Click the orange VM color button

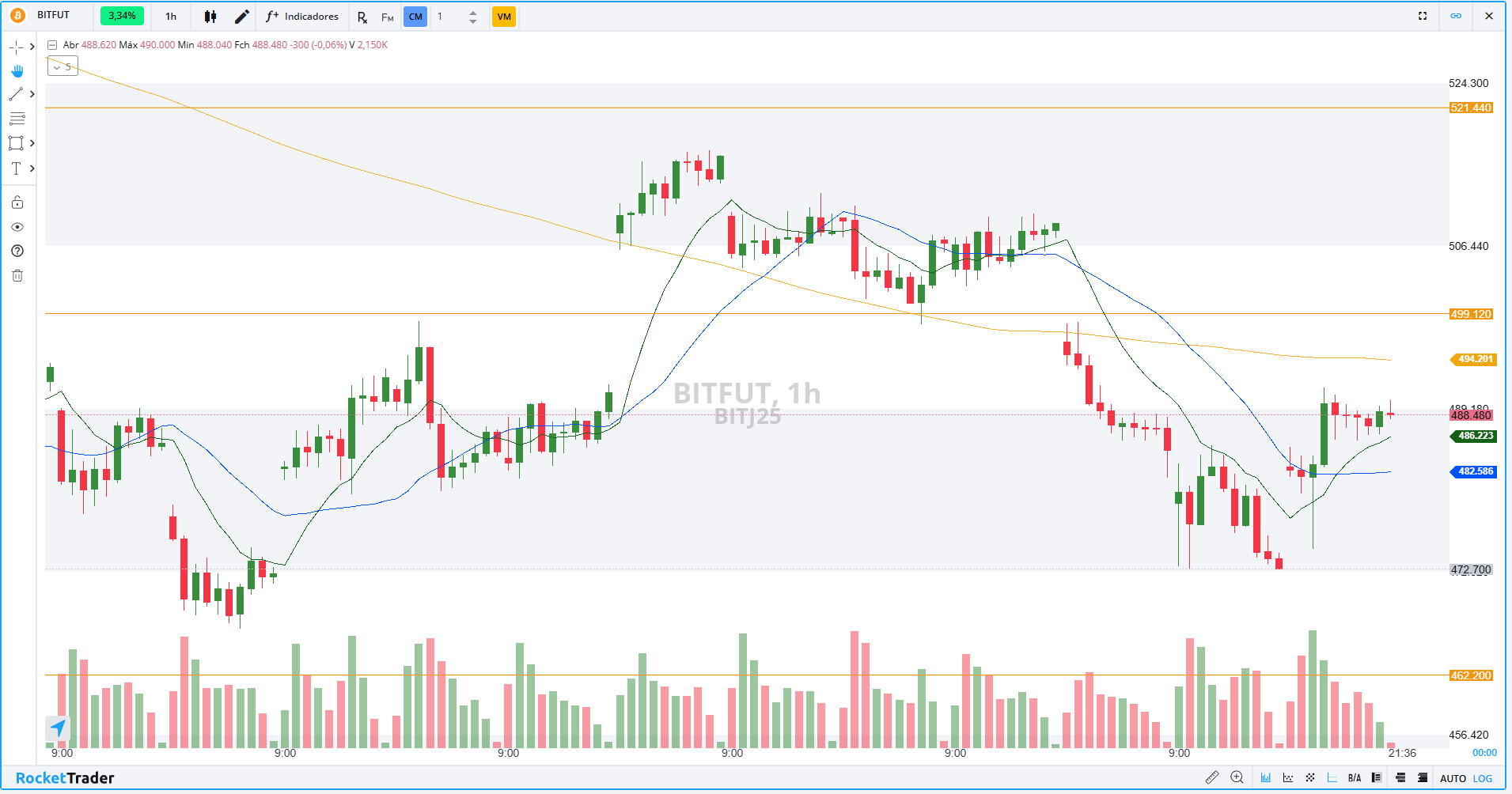pos(504,17)
